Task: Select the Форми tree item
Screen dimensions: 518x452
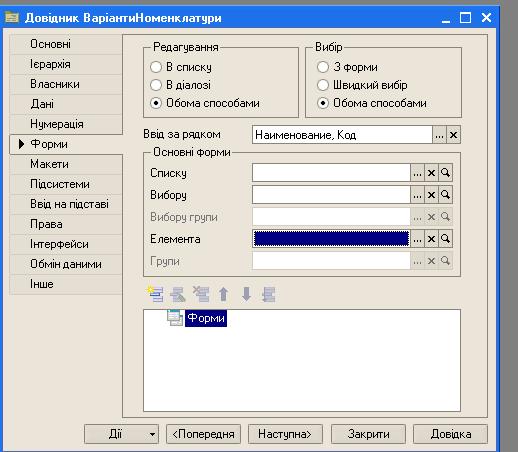Action: click(x=206, y=318)
